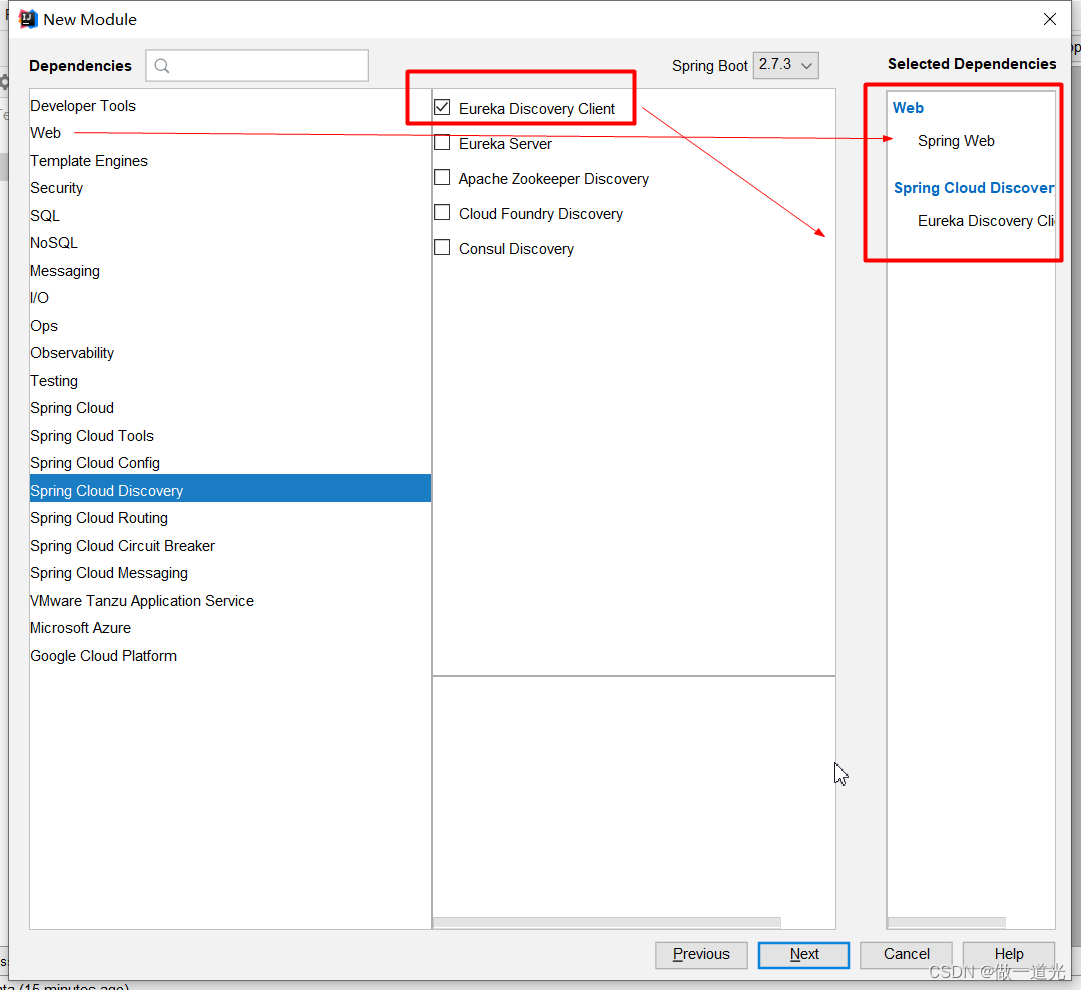Open Help for this dialog
Viewport: 1081px width, 990px height.
tap(1009, 955)
